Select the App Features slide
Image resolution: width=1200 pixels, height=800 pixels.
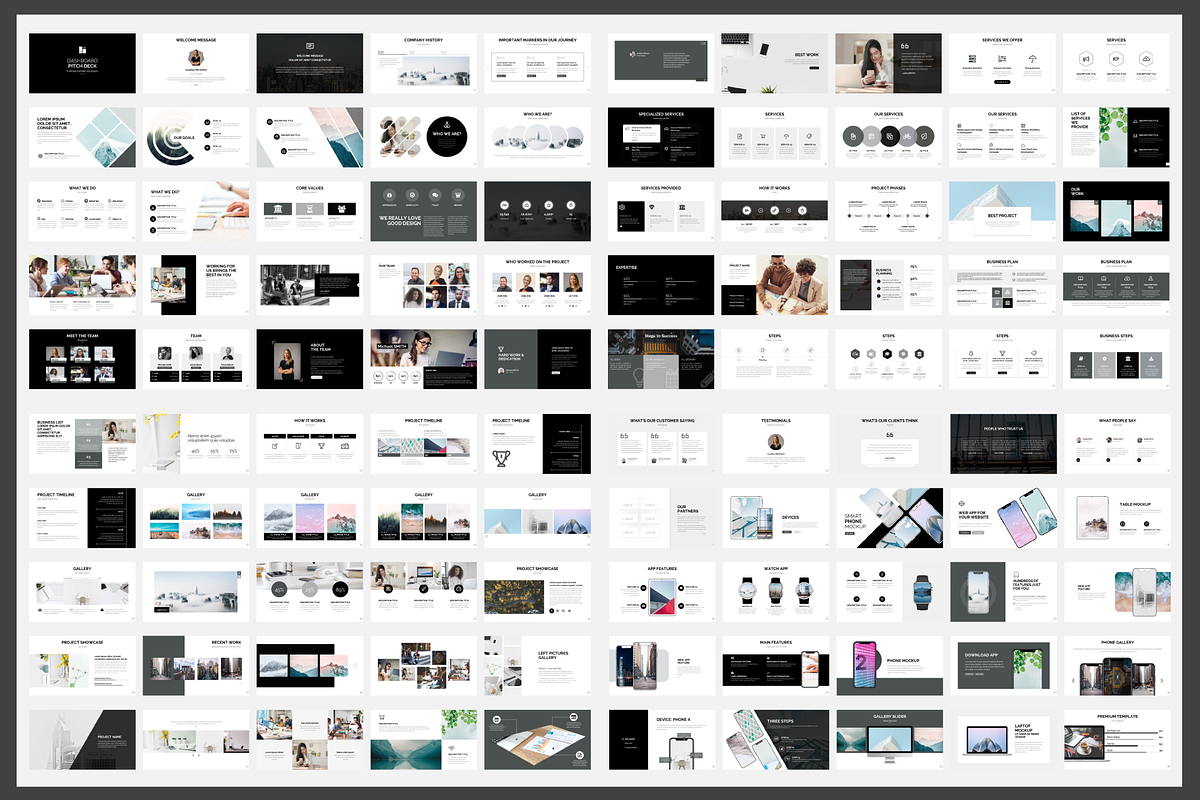(x=661, y=592)
